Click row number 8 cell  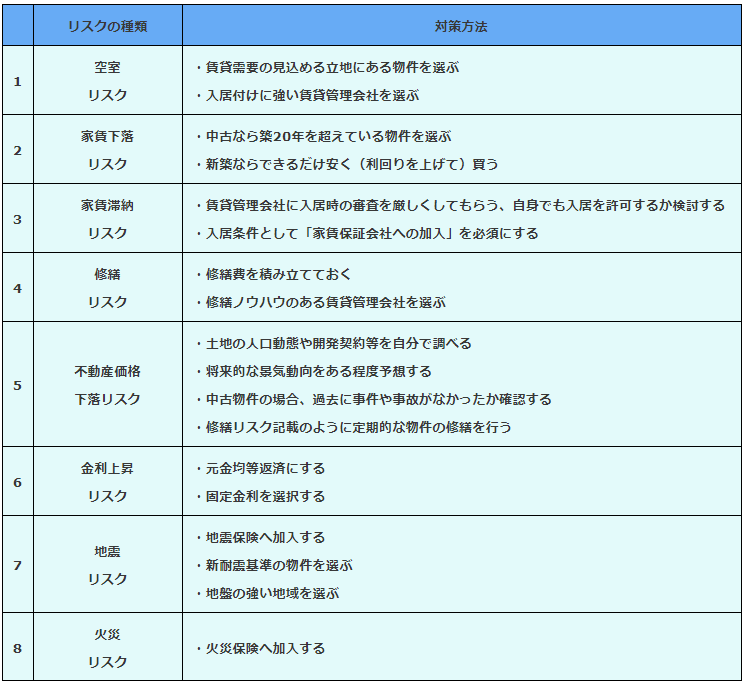18,647
